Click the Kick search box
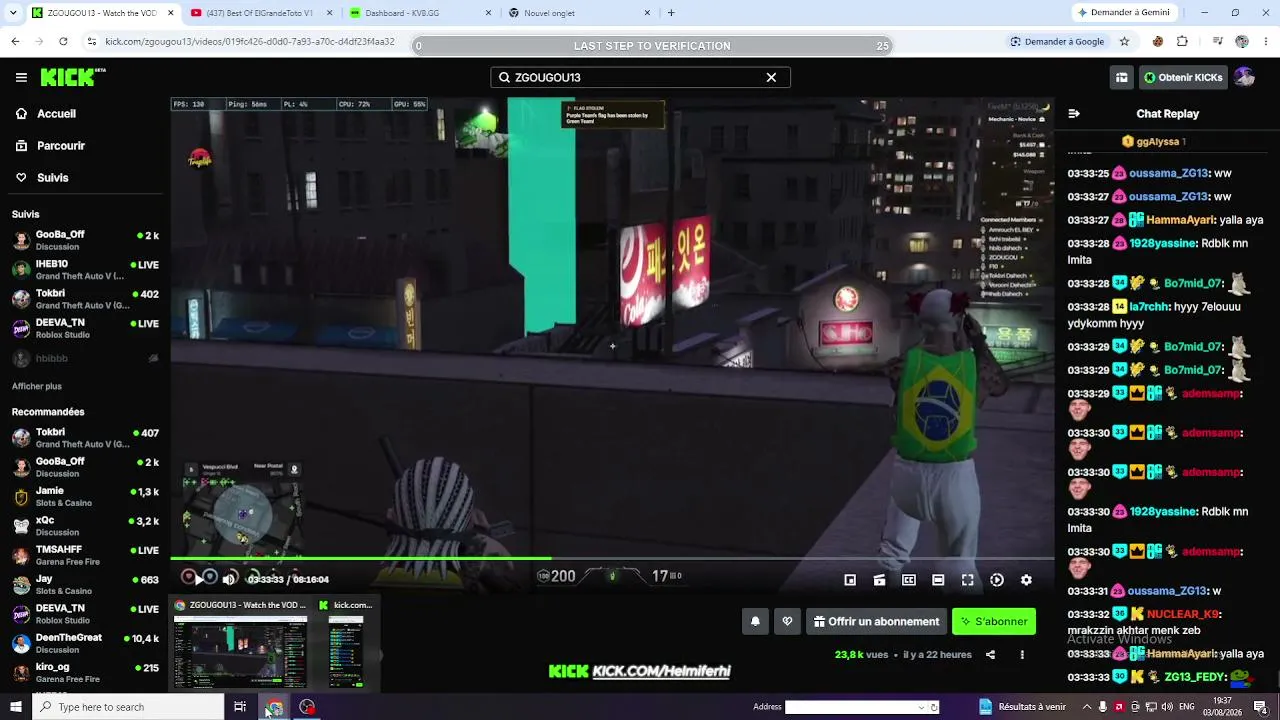 640,77
